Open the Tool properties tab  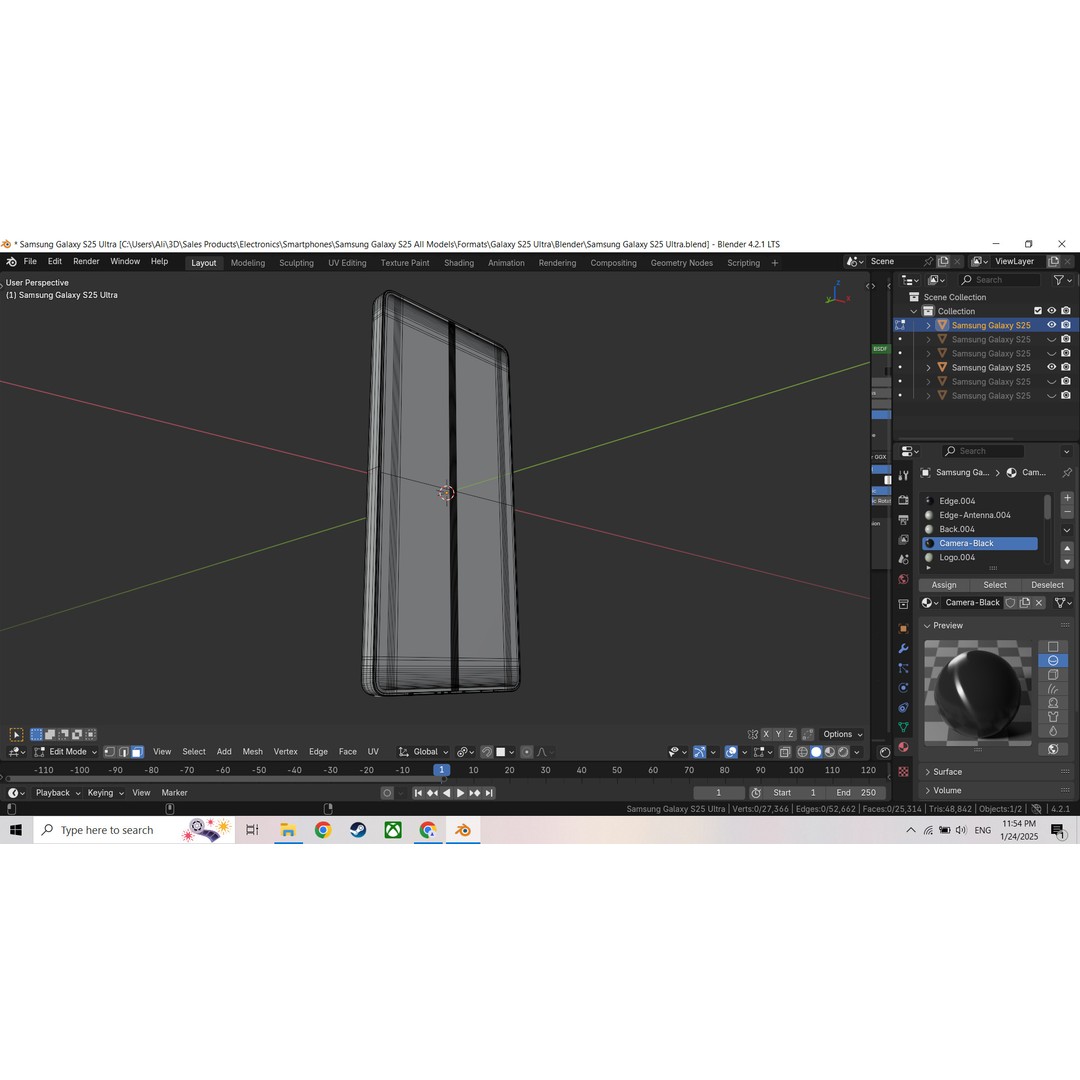click(904, 475)
